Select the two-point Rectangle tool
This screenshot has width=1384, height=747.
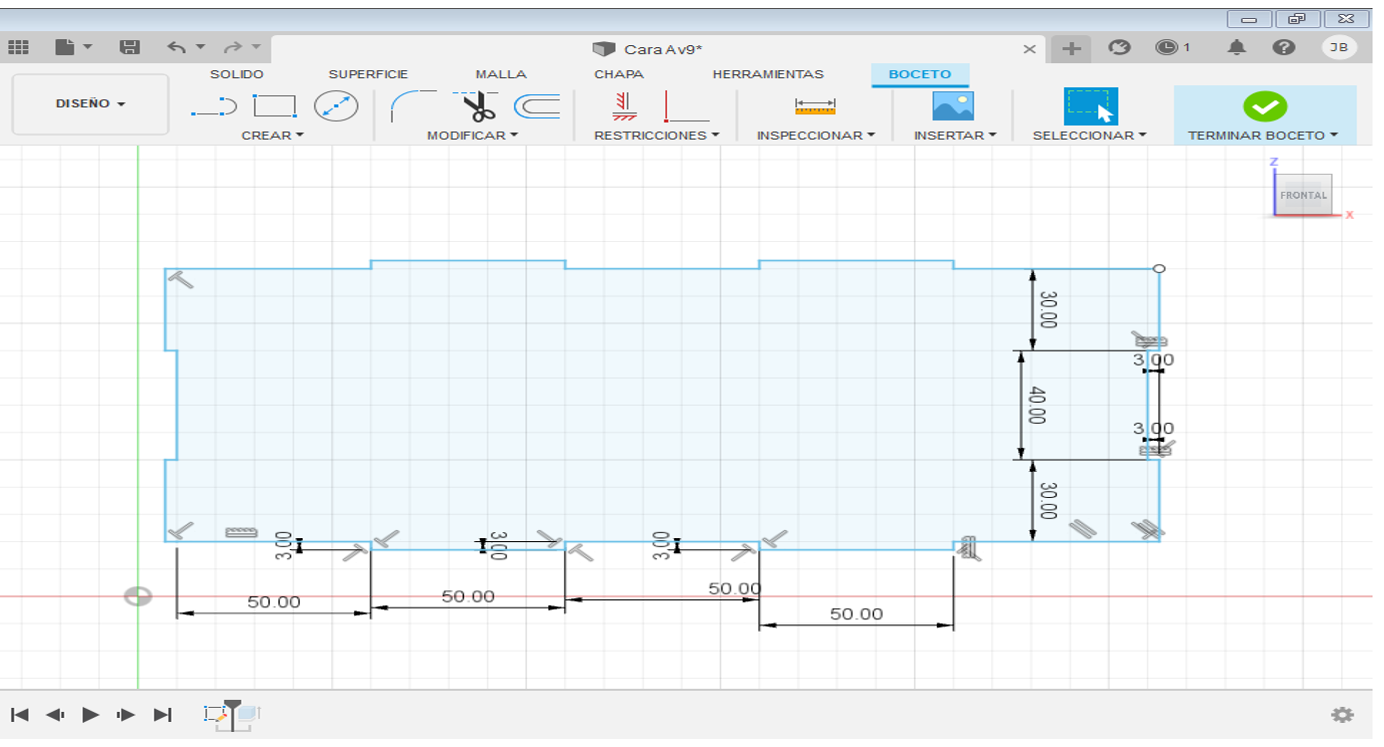pyautogui.click(x=274, y=106)
